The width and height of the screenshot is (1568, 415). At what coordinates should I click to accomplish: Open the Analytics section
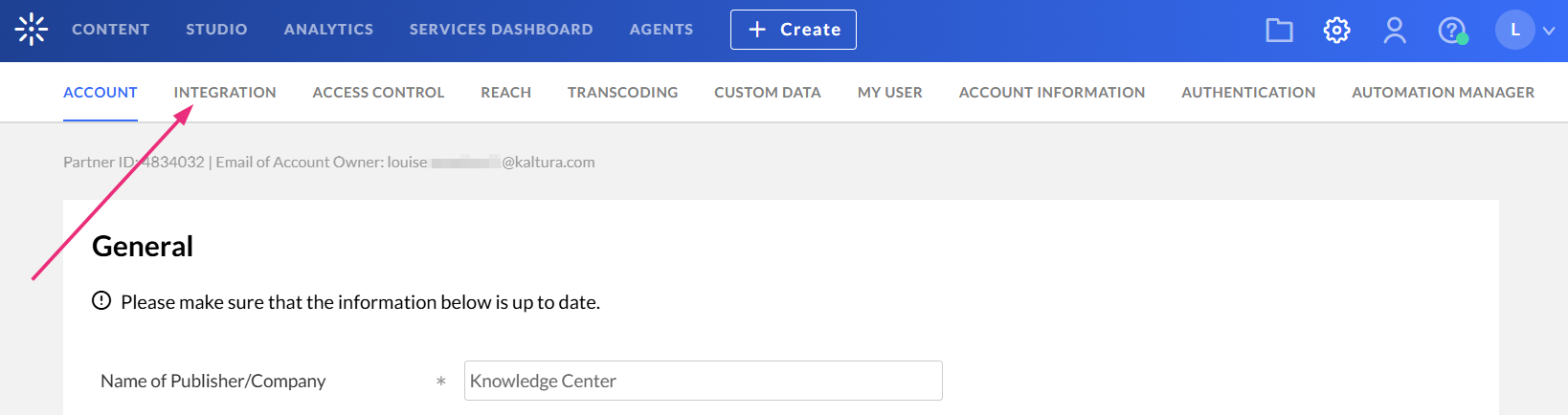click(x=328, y=30)
